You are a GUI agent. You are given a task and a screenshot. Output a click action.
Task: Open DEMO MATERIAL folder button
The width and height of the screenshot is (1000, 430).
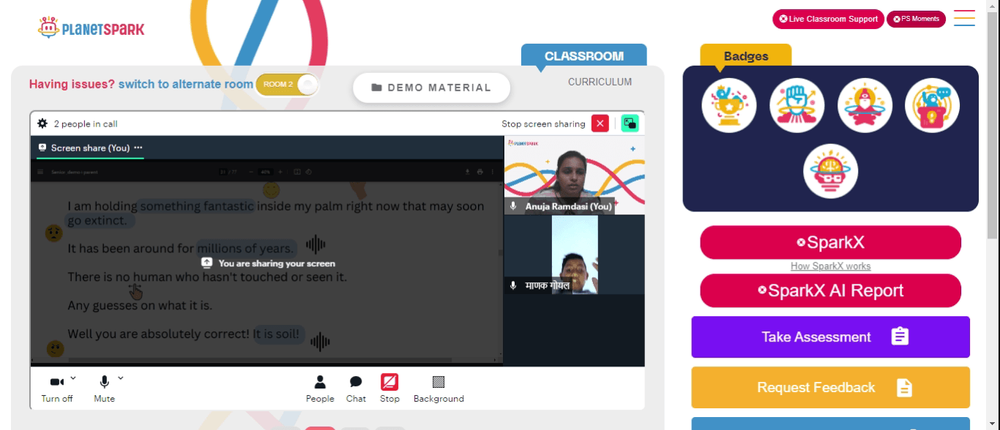tap(431, 87)
